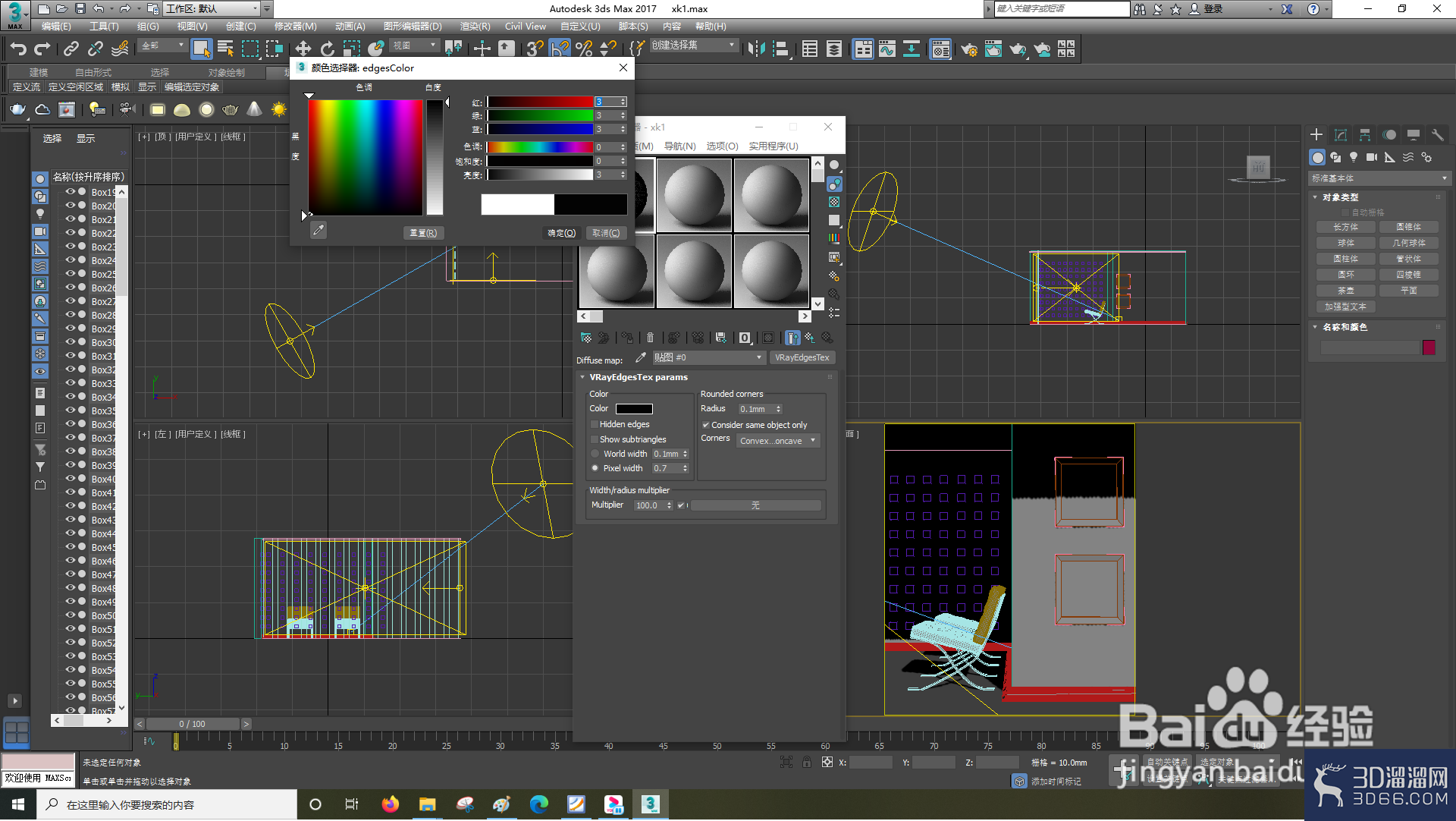Open the Rendered Frame Window icon

click(x=993, y=49)
